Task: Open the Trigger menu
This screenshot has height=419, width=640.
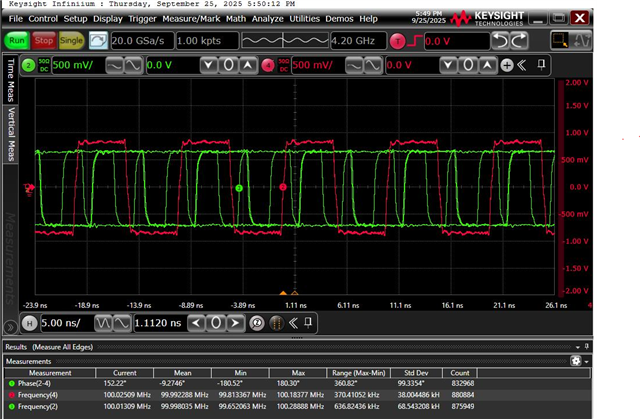Action: [142, 18]
